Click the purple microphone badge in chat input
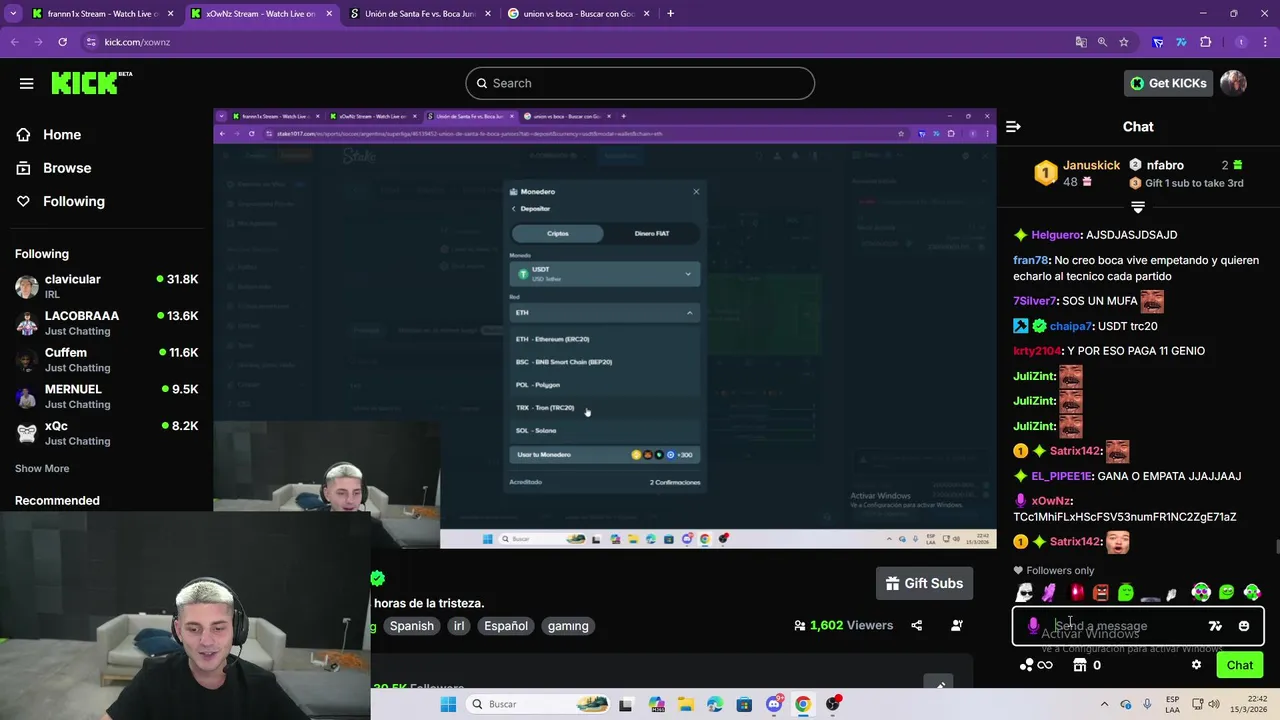This screenshot has height=720, width=1280. tap(1034, 626)
